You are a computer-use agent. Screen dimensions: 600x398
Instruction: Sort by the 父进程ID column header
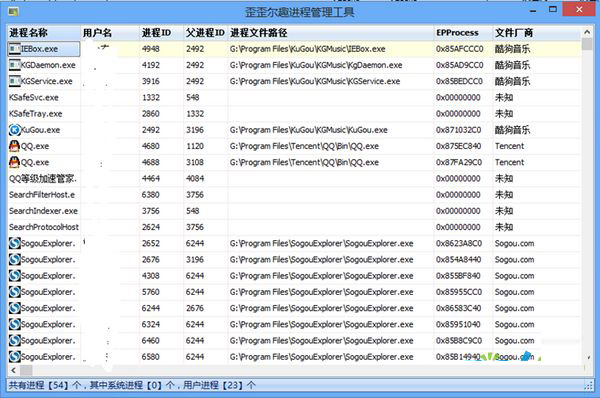click(x=205, y=33)
